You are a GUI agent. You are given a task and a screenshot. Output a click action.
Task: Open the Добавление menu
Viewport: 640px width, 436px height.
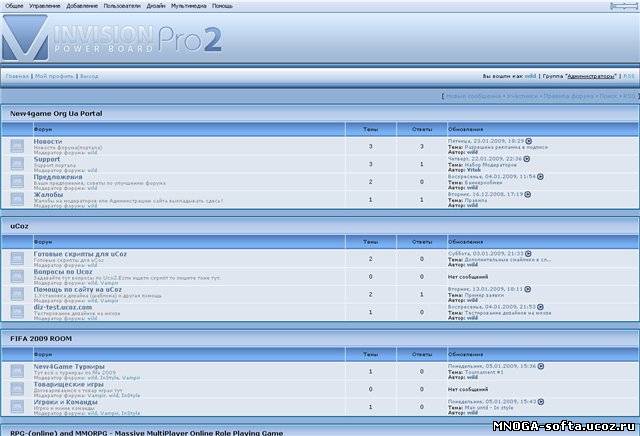pos(82,6)
